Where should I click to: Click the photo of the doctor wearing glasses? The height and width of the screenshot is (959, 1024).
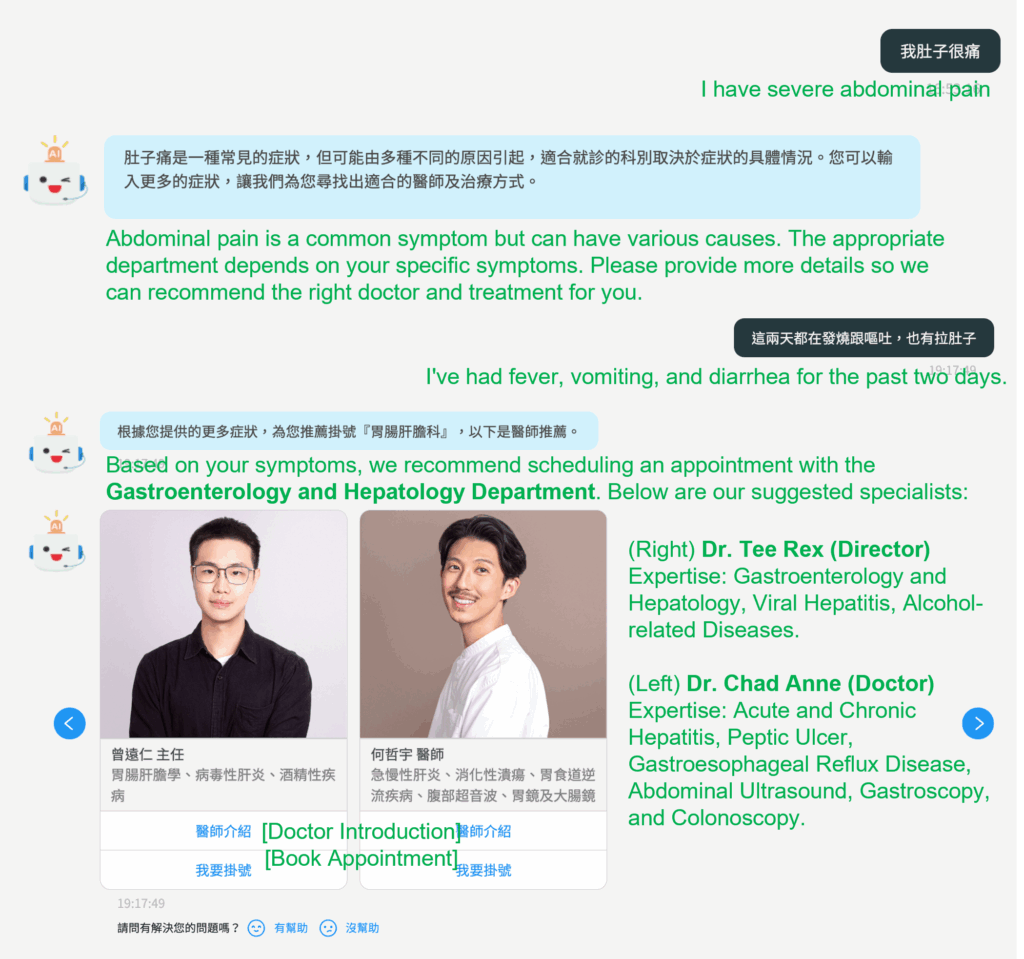[224, 624]
